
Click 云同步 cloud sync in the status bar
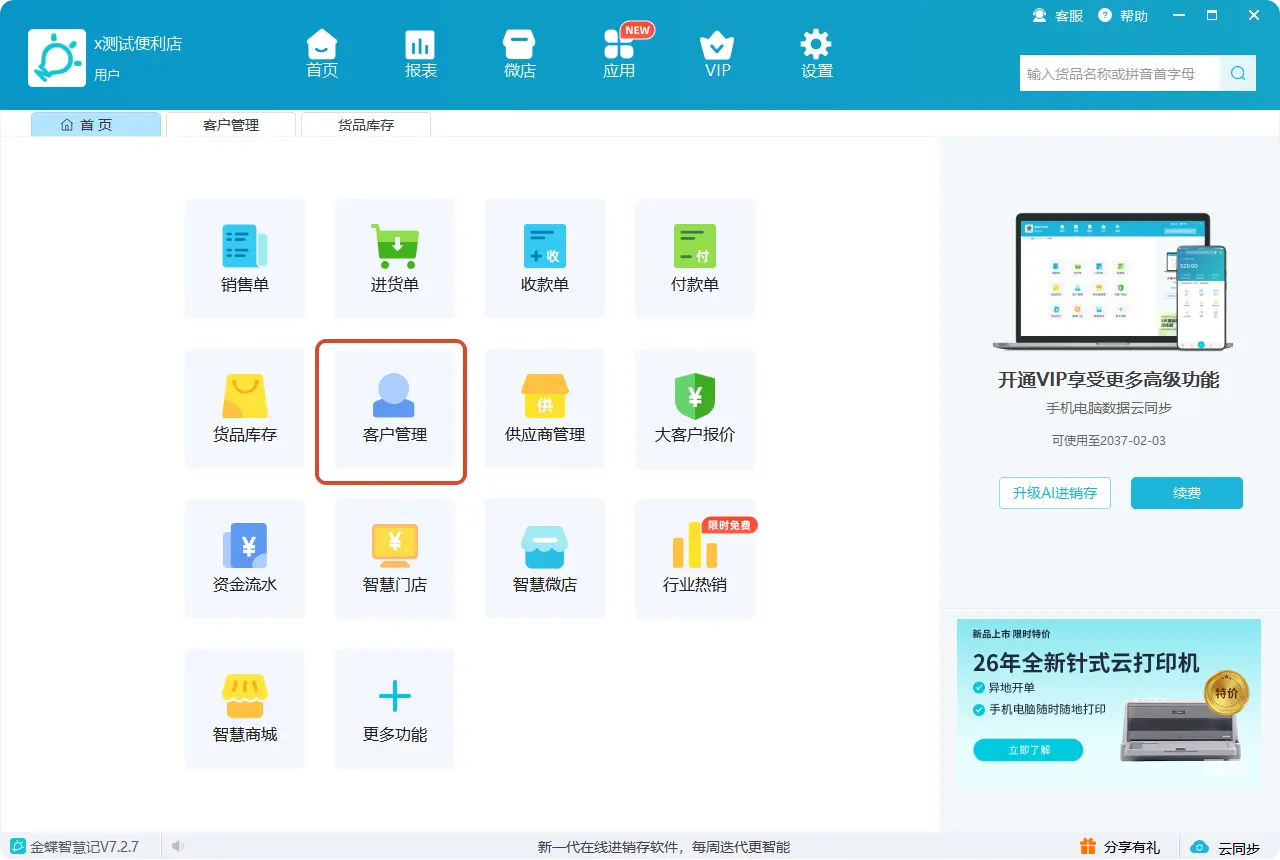coord(1225,848)
